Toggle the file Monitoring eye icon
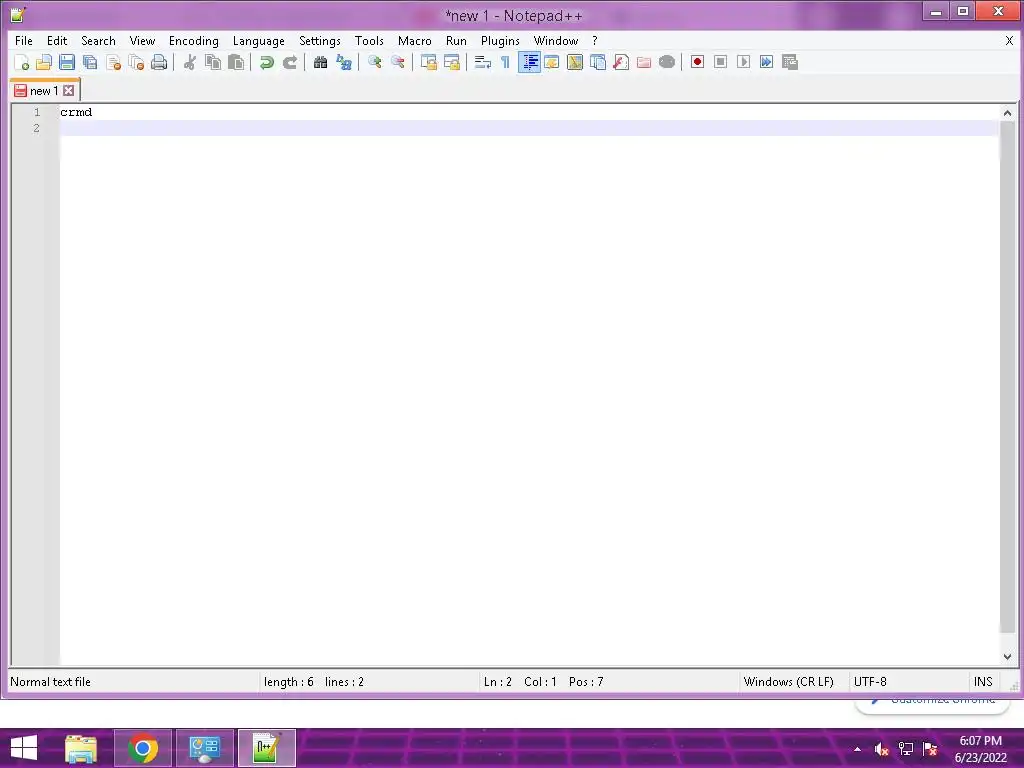 667,62
